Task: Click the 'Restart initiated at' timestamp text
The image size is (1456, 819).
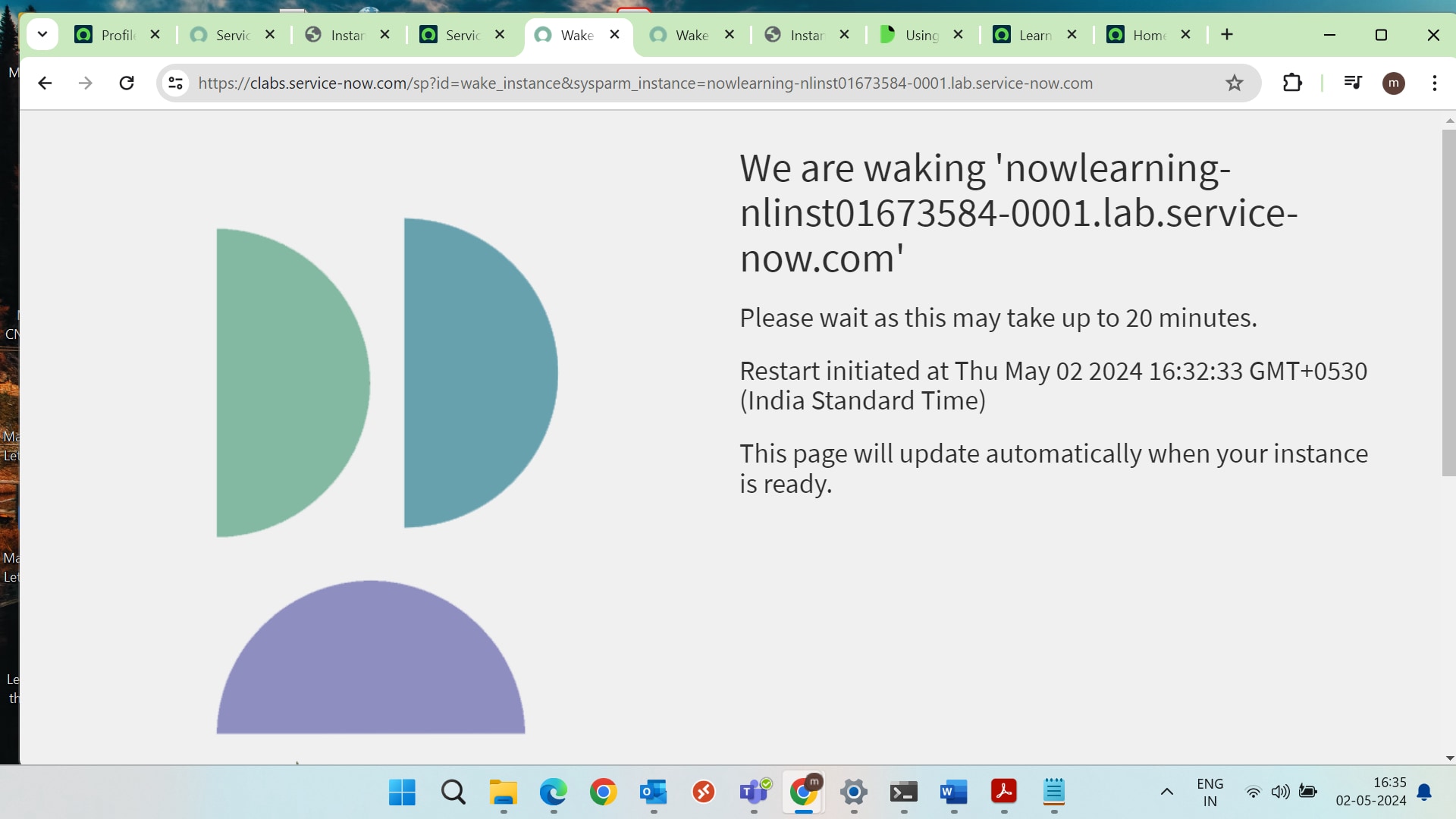Action: (x=1053, y=386)
